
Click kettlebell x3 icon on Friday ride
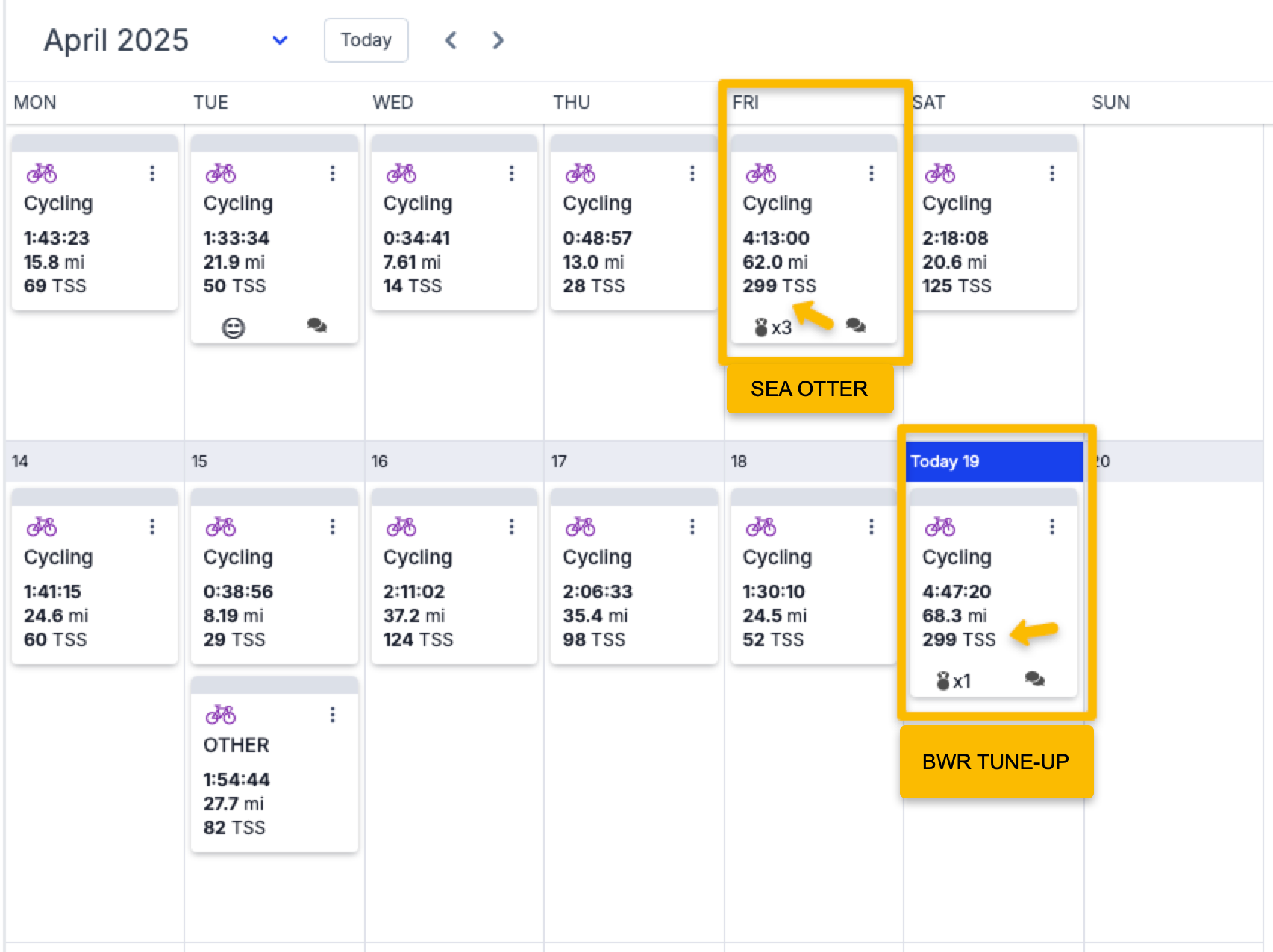click(x=772, y=328)
